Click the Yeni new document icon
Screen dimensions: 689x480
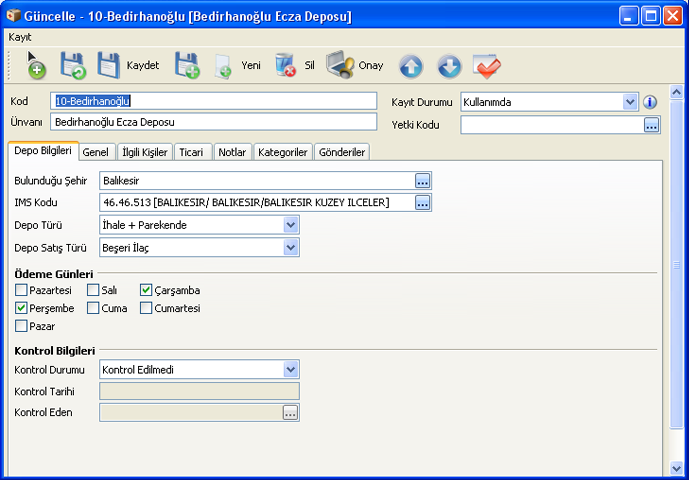[223, 66]
